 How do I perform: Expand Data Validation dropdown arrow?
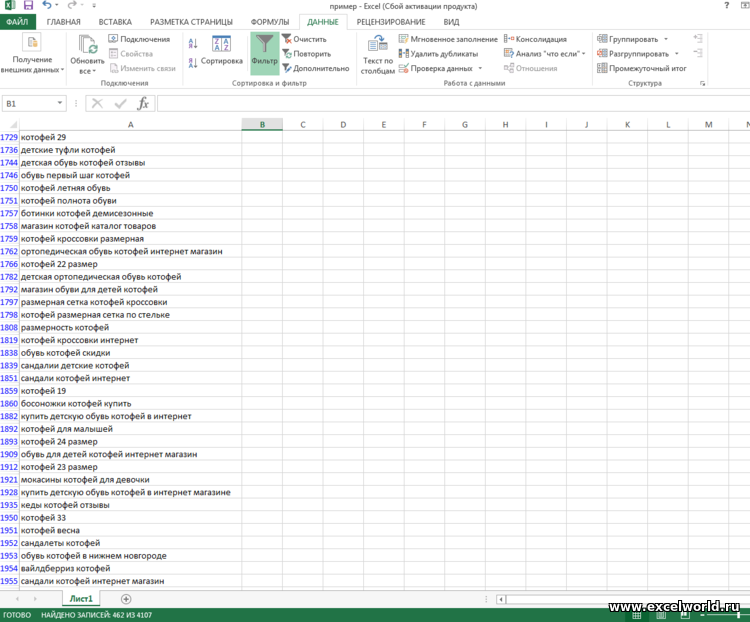(x=480, y=68)
